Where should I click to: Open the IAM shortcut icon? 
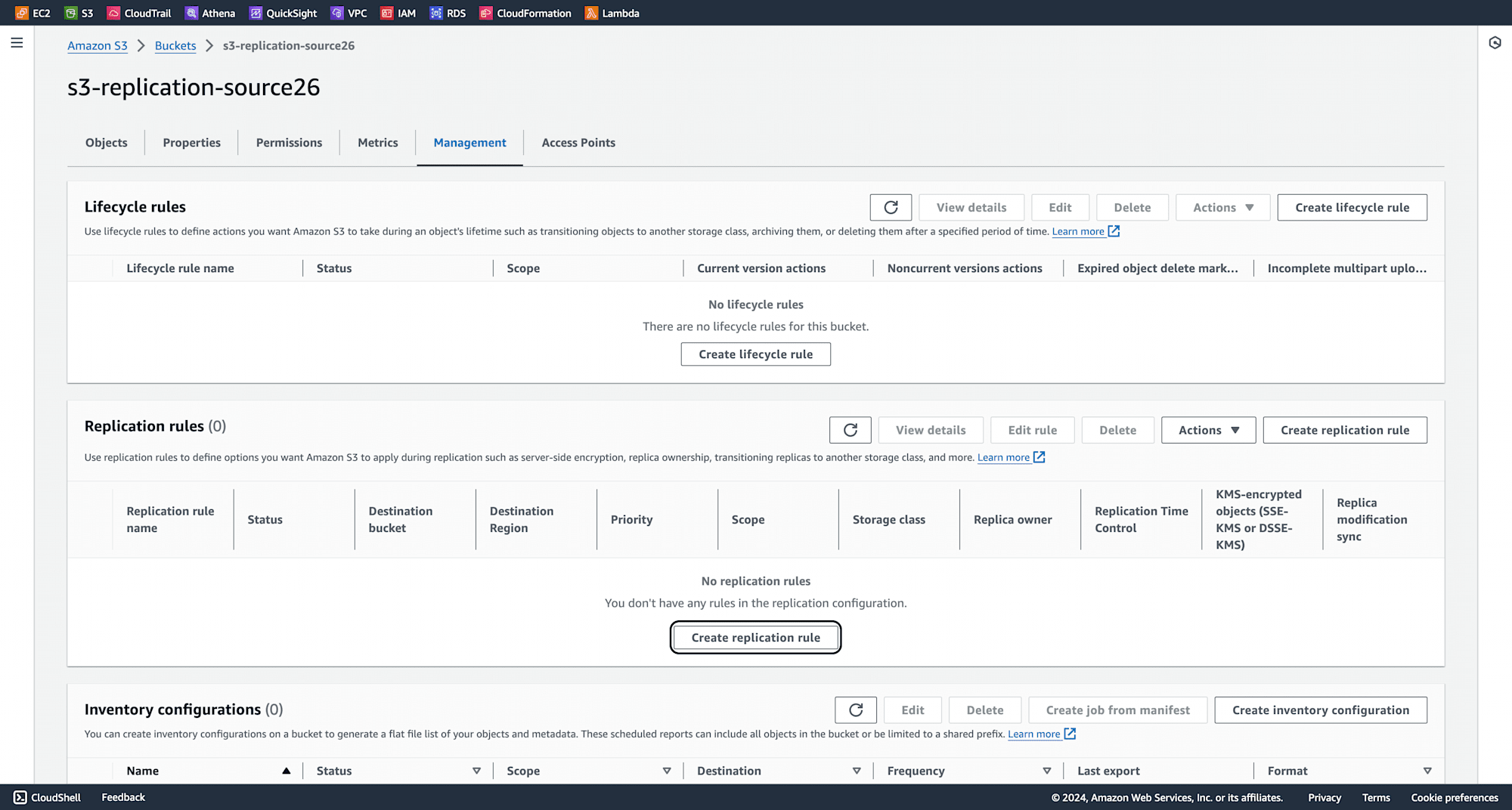coord(387,13)
